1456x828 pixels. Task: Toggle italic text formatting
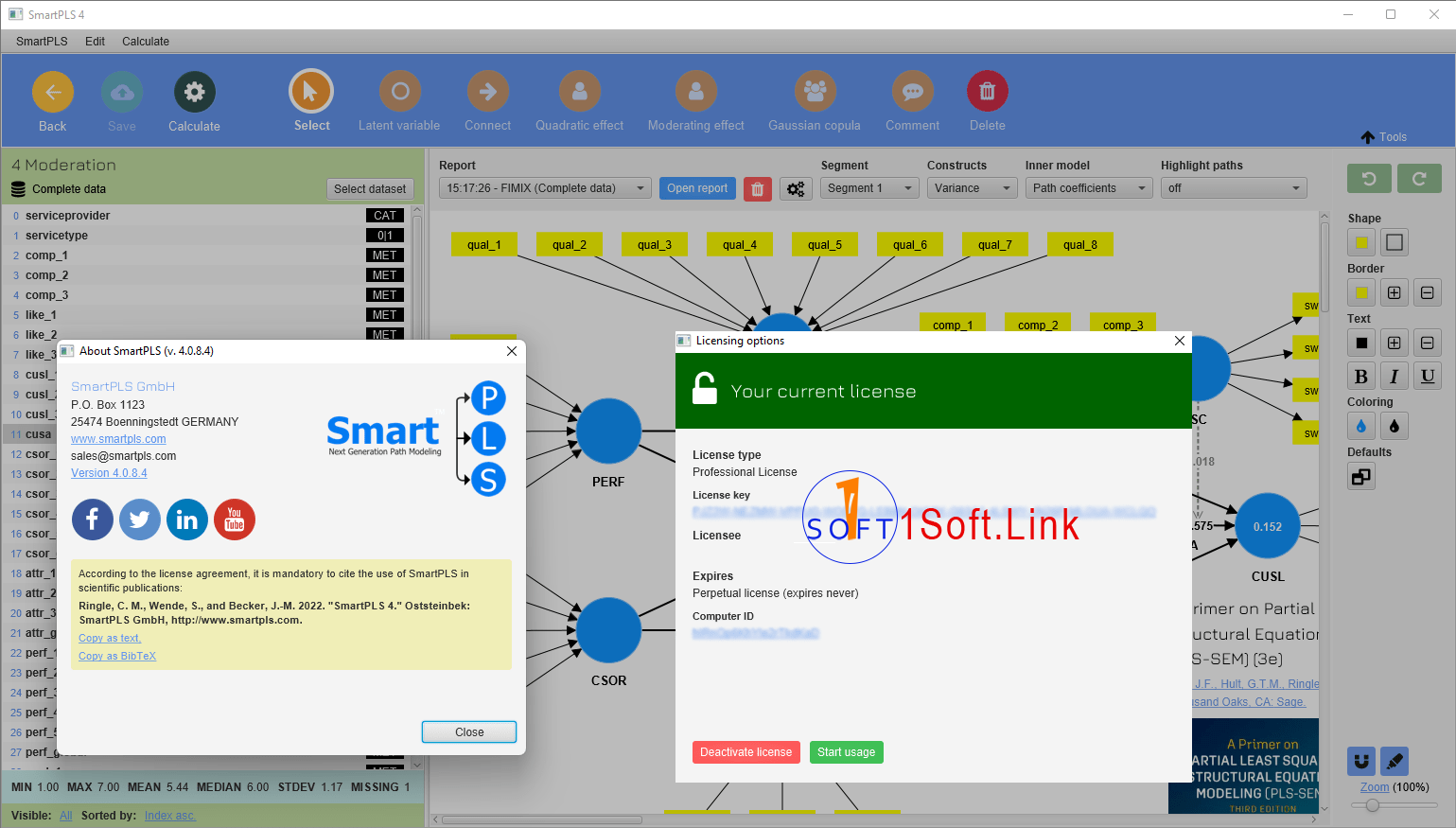click(1395, 376)
